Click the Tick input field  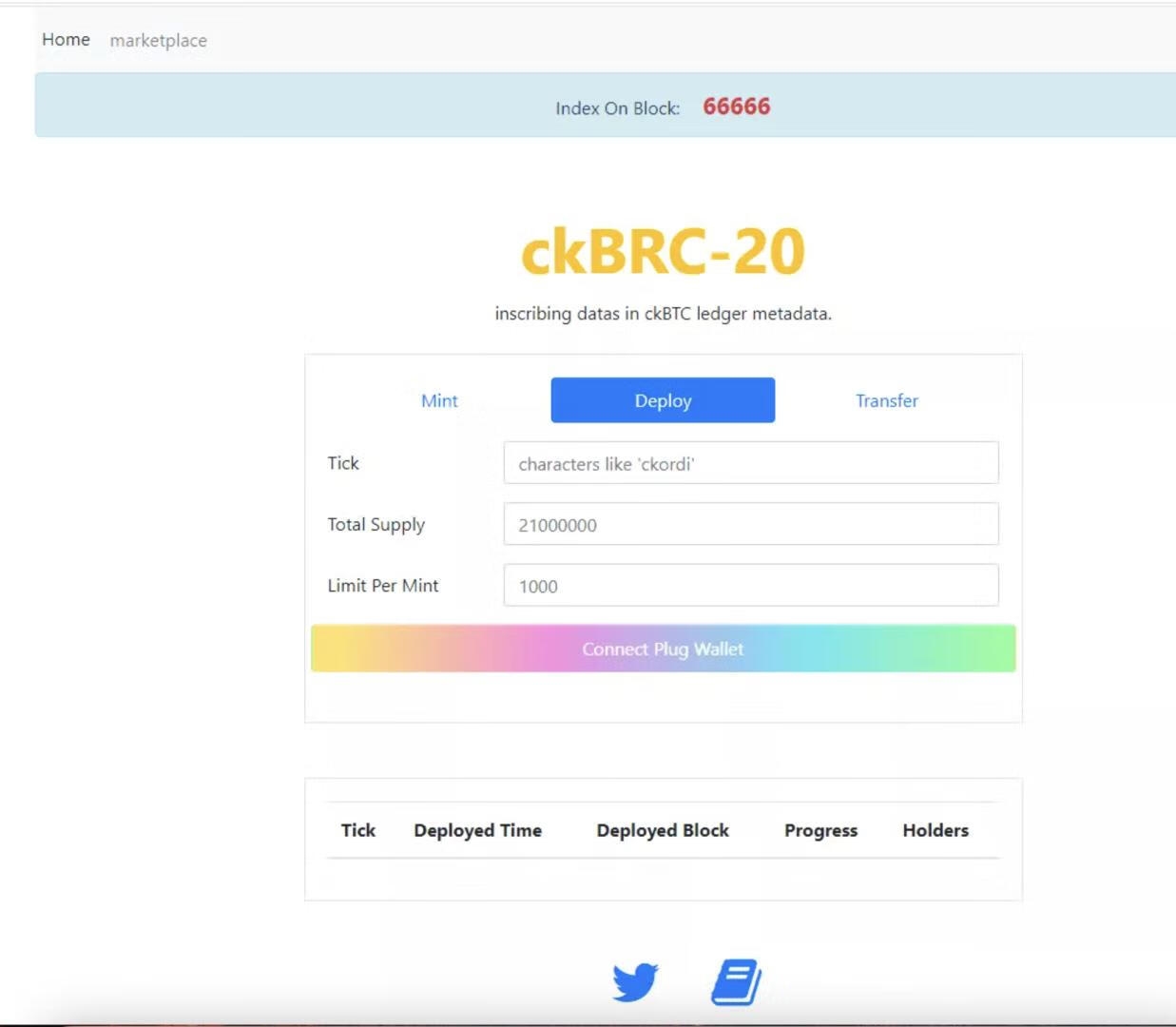[750, 463]
